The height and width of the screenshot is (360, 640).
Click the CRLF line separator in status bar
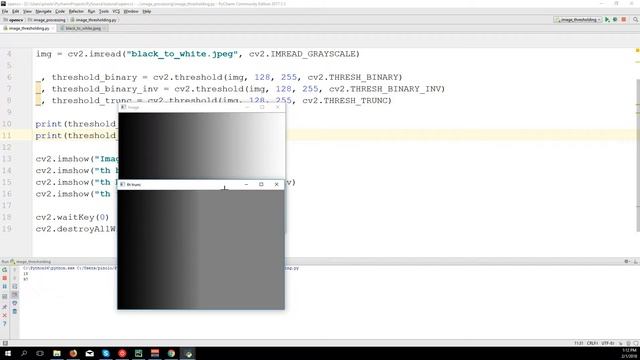pyautogui.click(x=592, y=343)
